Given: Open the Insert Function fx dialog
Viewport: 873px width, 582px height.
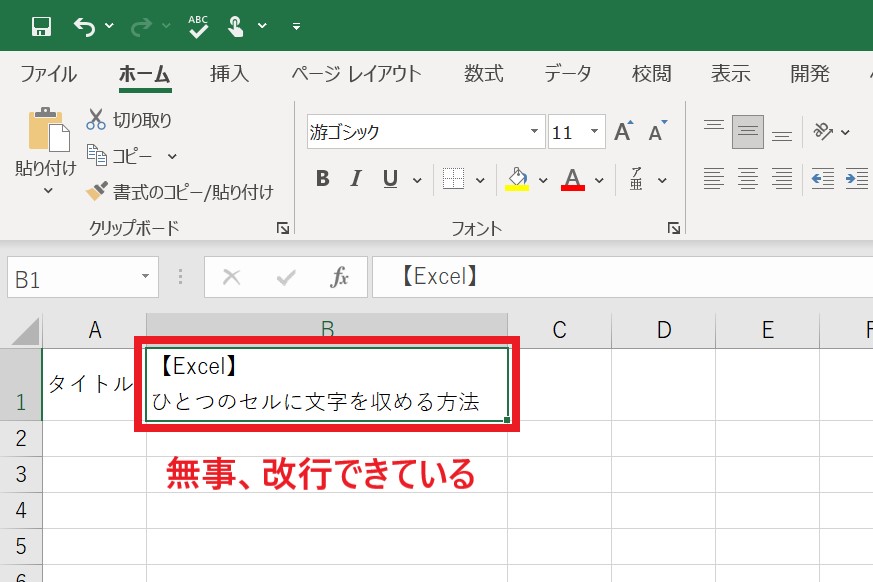Looking at the screenshot, I should (x=339, y=277).
